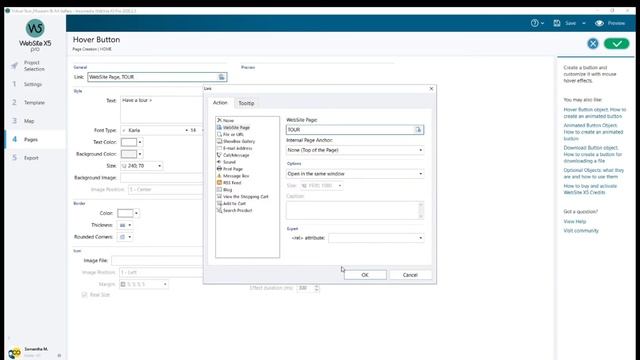Click the Samantha M. user avatar
This screenshot has width=640, height=360.
(15, 353)
